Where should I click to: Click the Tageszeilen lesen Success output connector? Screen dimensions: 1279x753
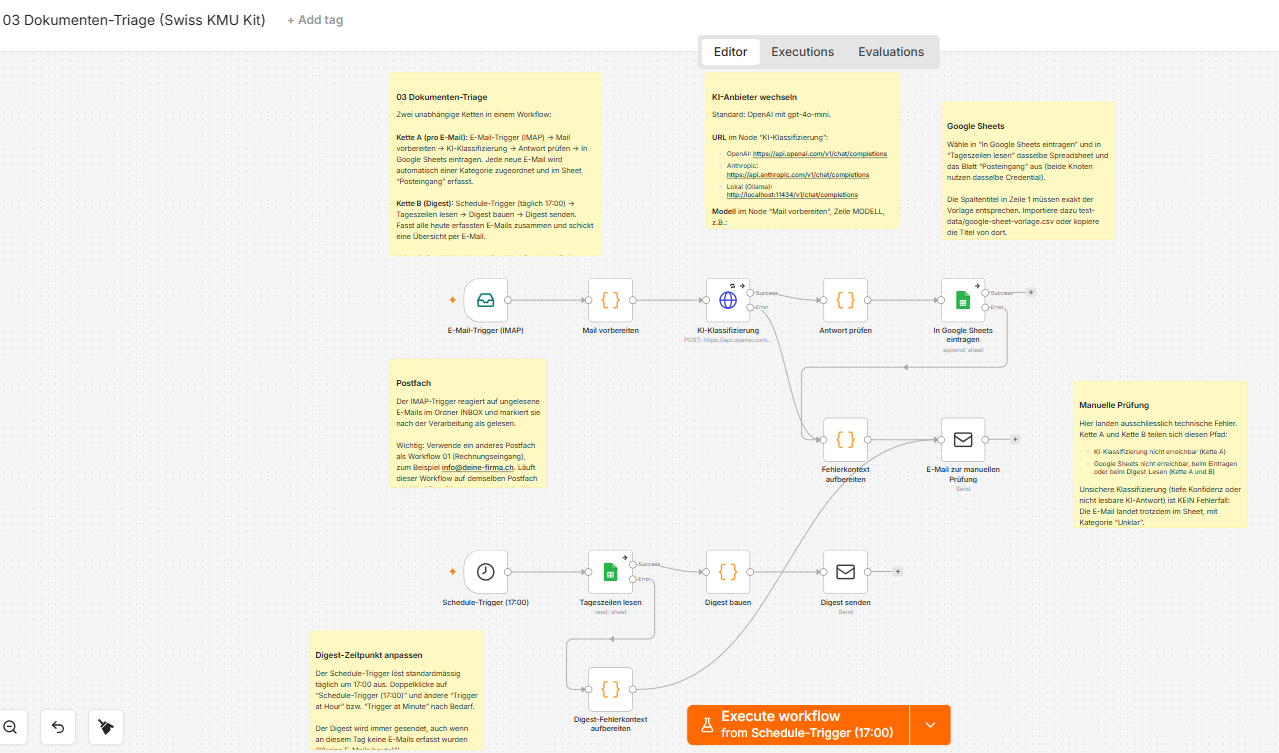pos(633,565)
